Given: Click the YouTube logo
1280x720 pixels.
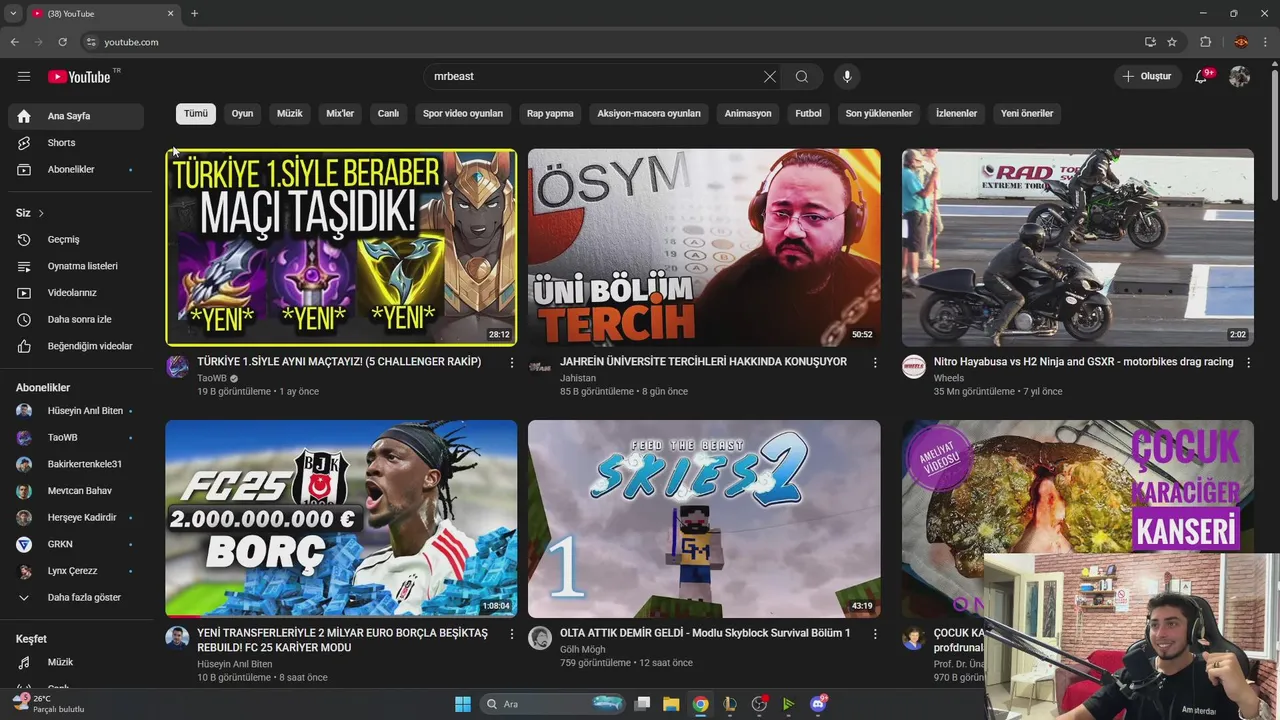Looking at the screenshot, I should (80, 77).
